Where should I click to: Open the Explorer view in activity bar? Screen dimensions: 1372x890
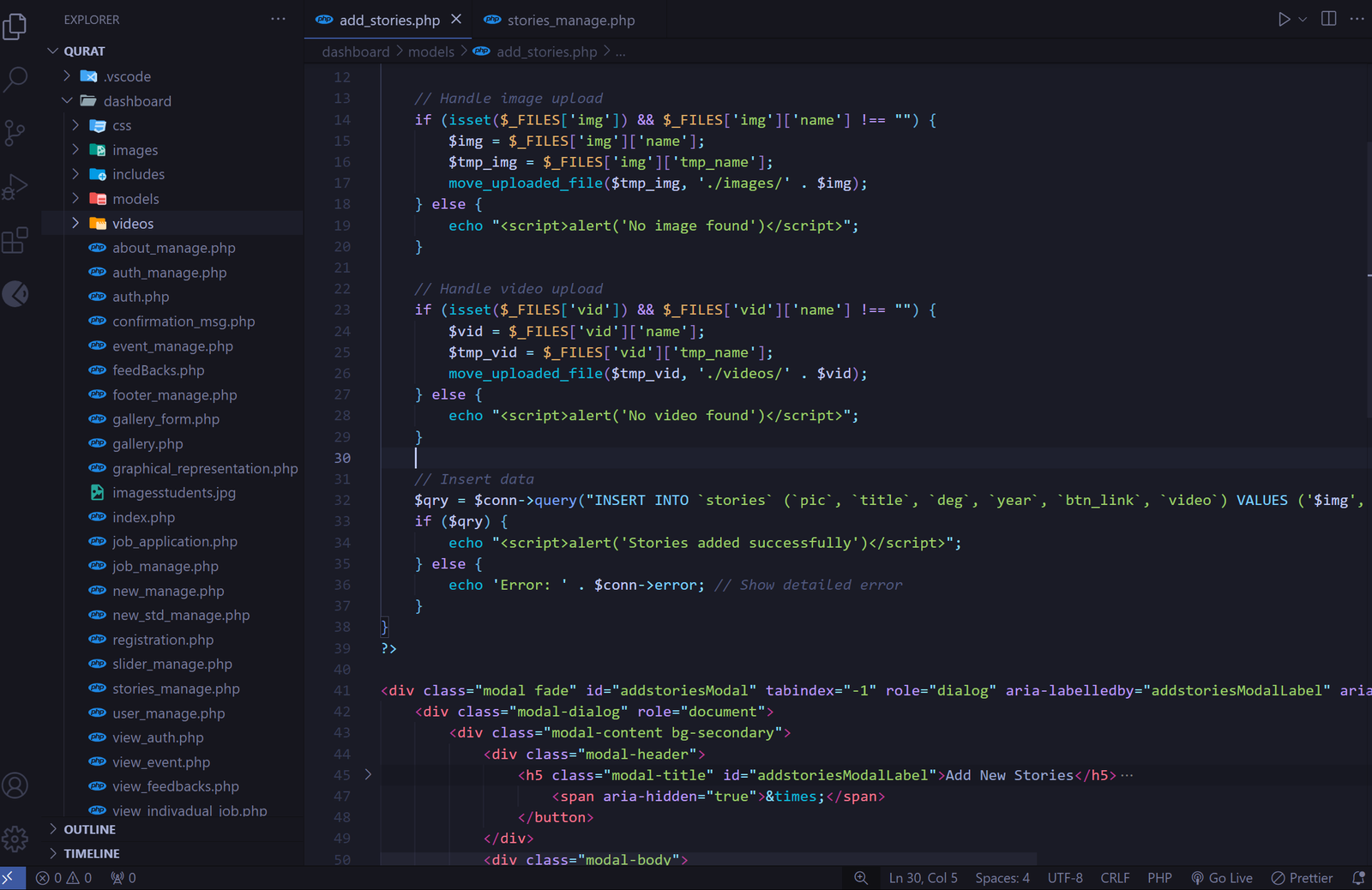(x=15, y=27)
